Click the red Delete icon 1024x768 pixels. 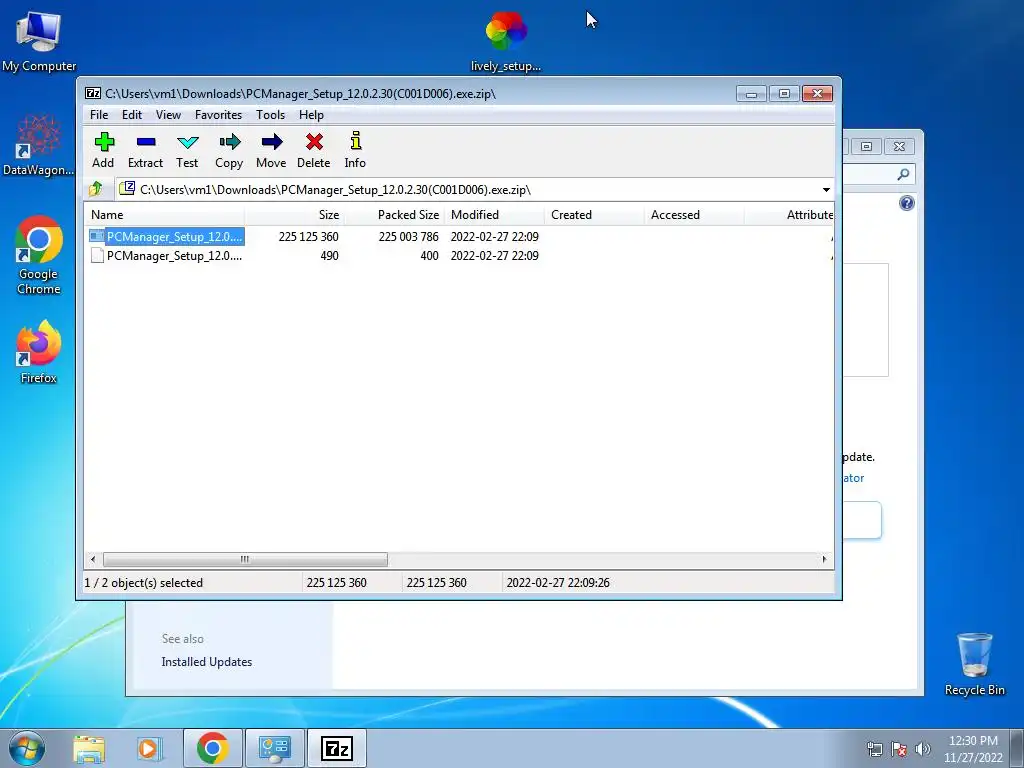(x=314, y=142)
